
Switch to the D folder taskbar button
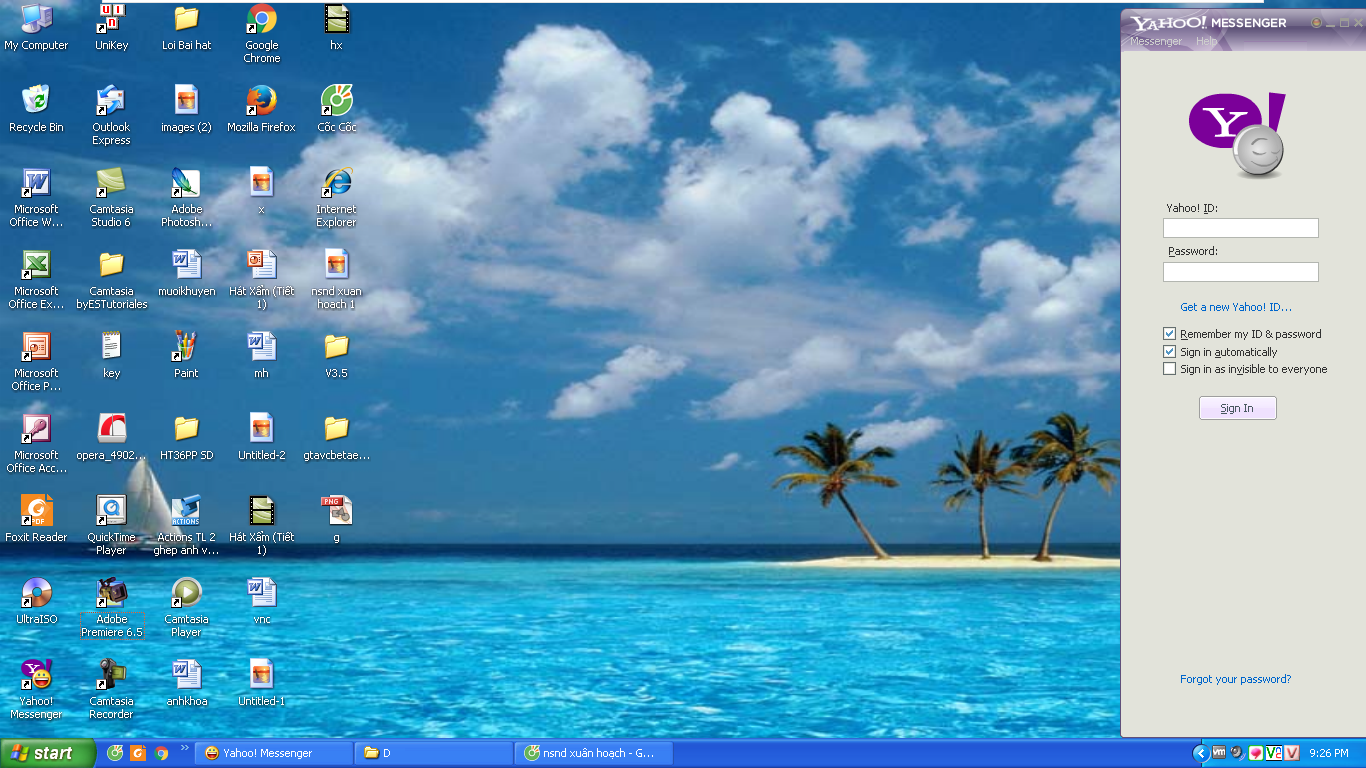coord(434,753)
